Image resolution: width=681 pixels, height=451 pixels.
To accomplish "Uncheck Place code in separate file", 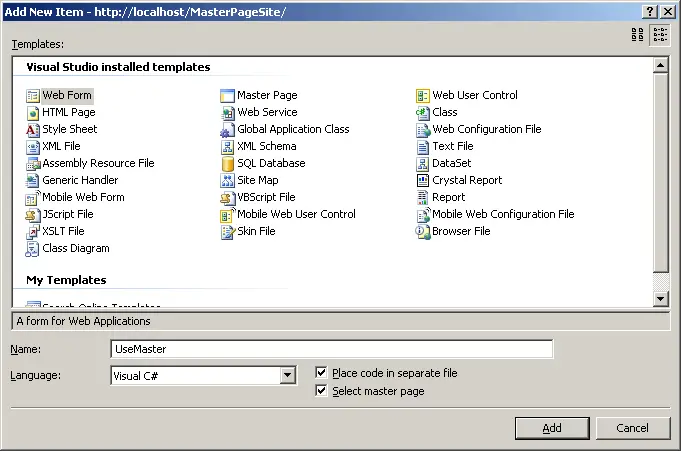I will 321,373.
